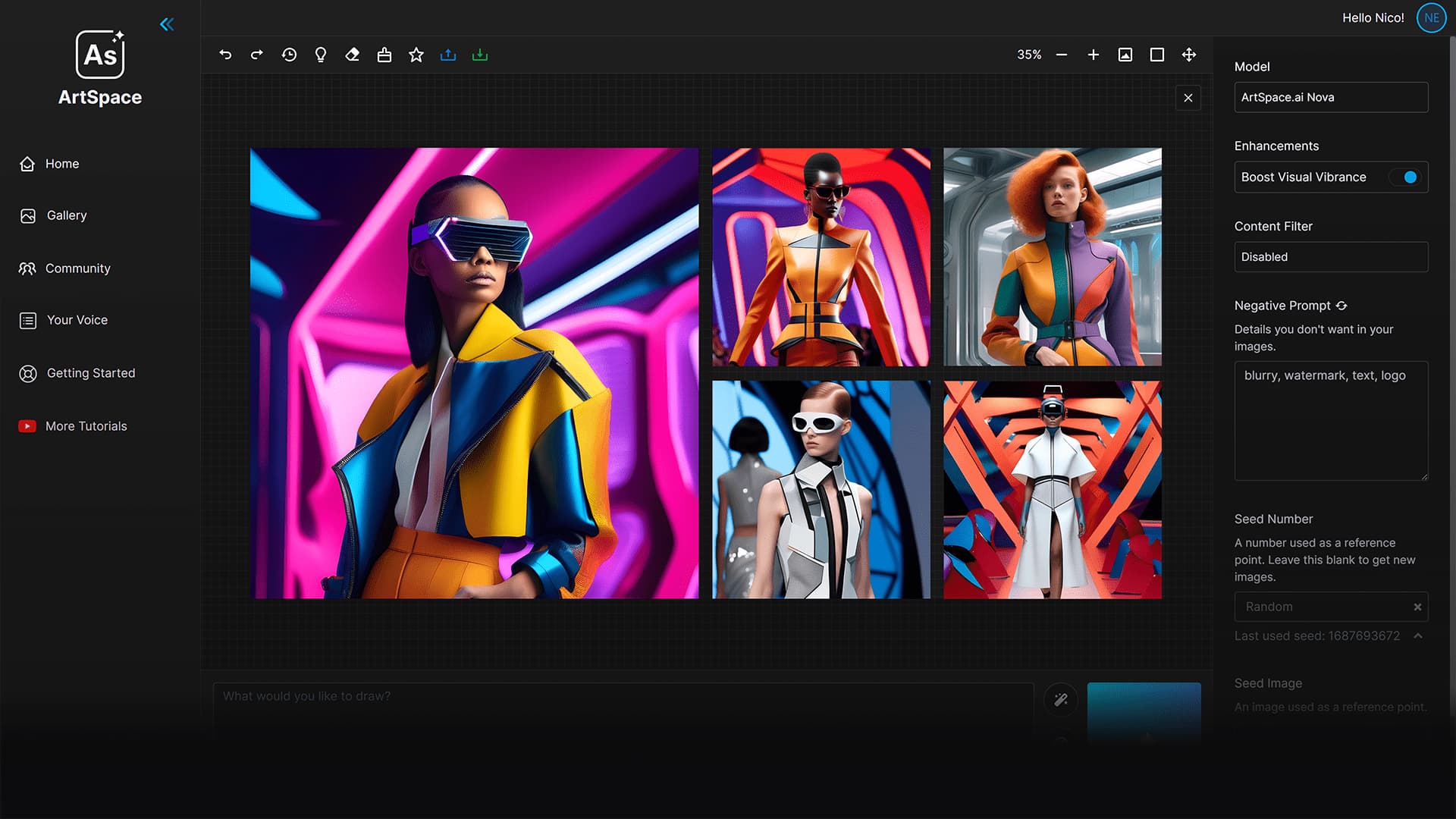Click the green download icon
Viewport: 1456px width, 819px height.
pyautogui.click(x=480, y=55)
